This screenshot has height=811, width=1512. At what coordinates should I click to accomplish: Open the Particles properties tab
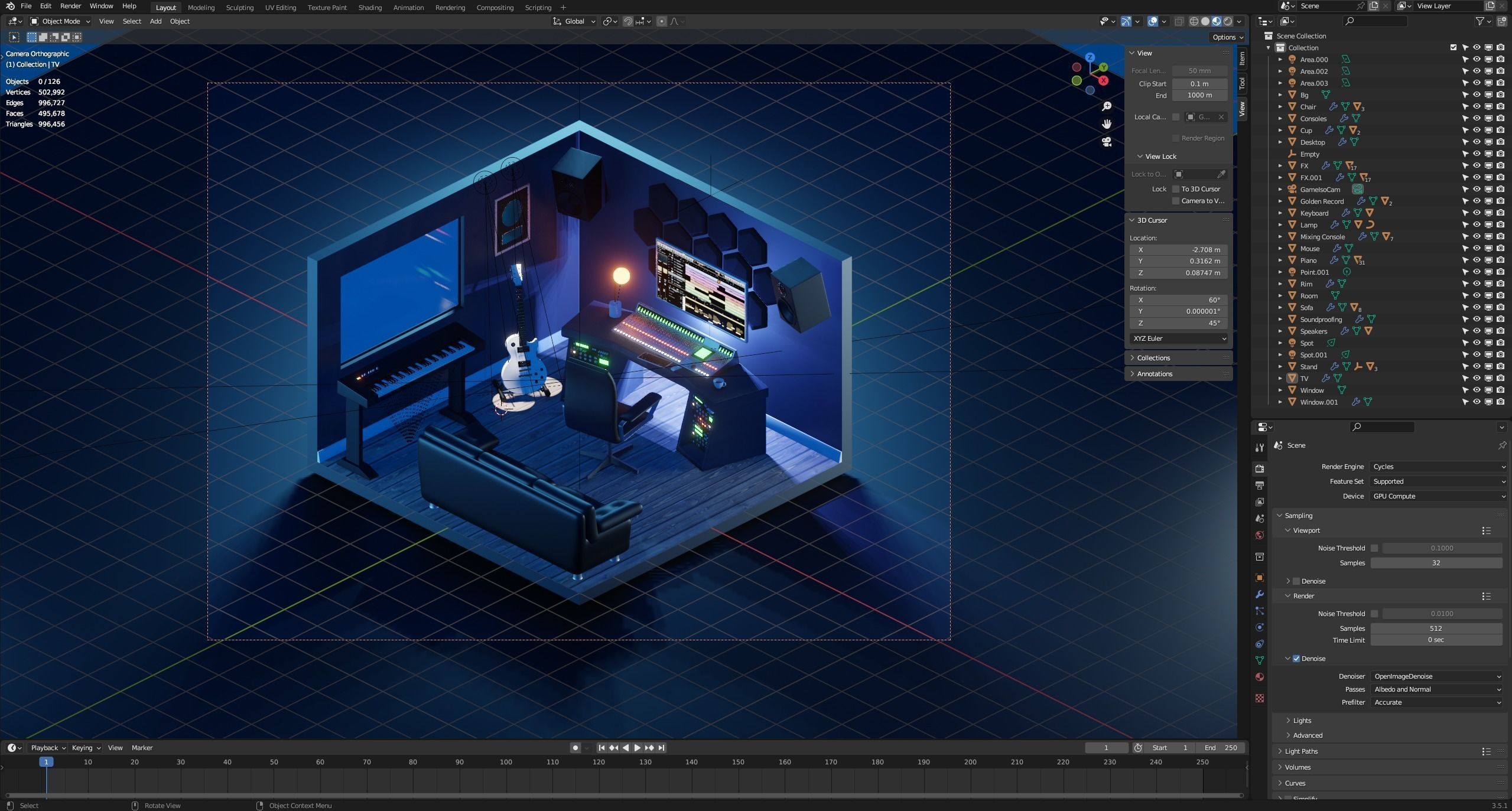point(1259,611)
